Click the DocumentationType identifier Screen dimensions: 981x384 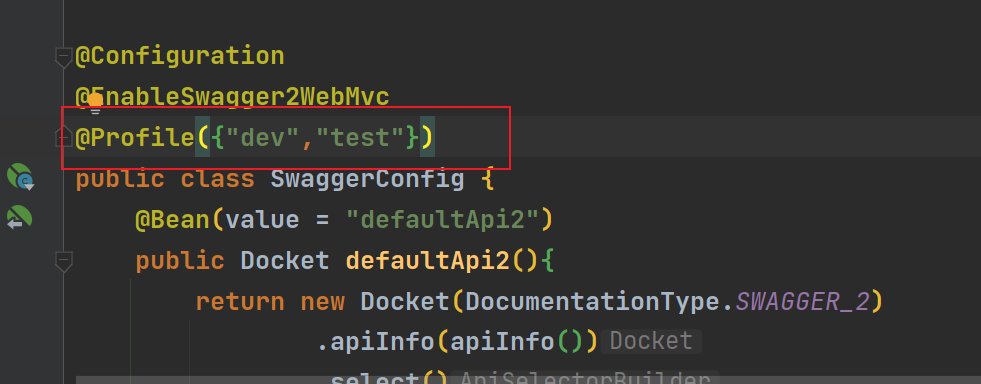point(591,302)
